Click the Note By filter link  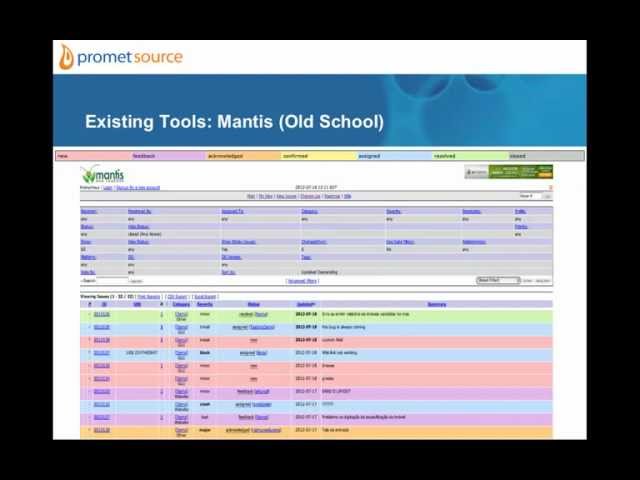pyautogui.click(x=88, y=272)
